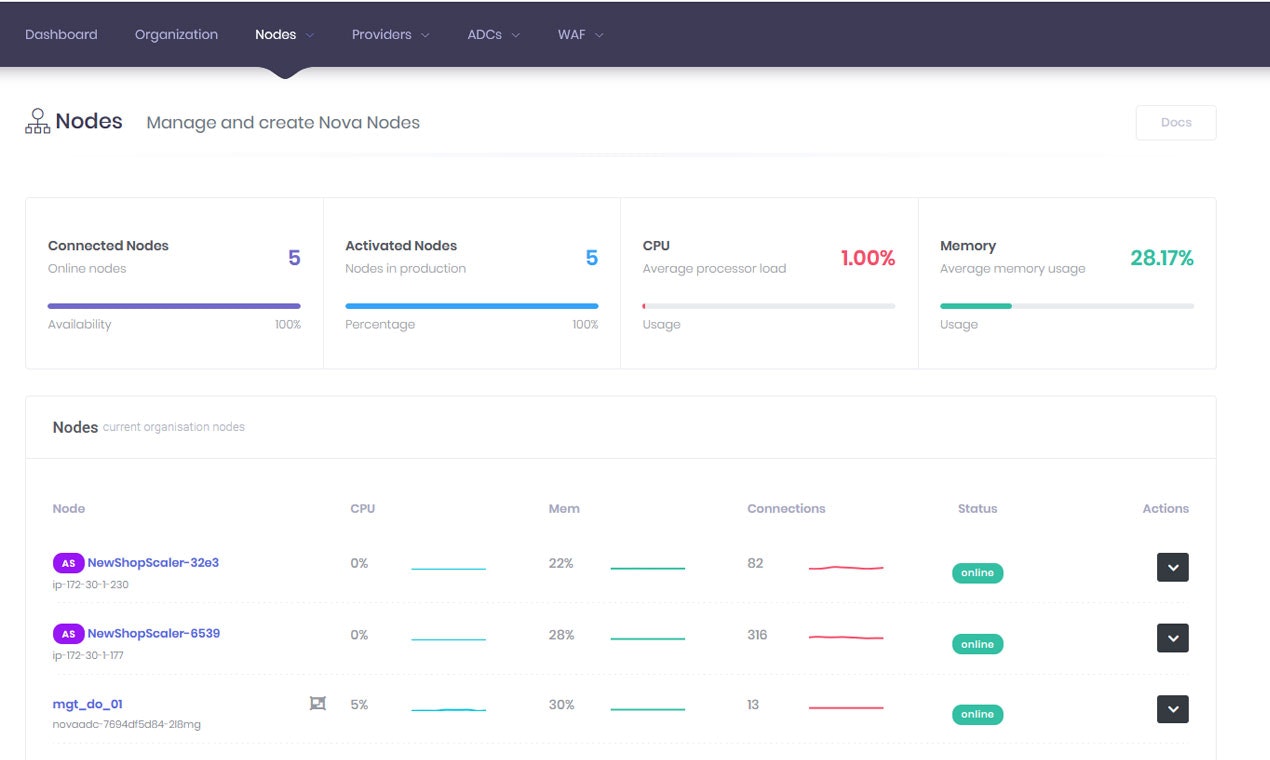Open actions dropdown for mgt_do_01
The width and height of the screenshot is (1270, 760).
(1173, 709)
